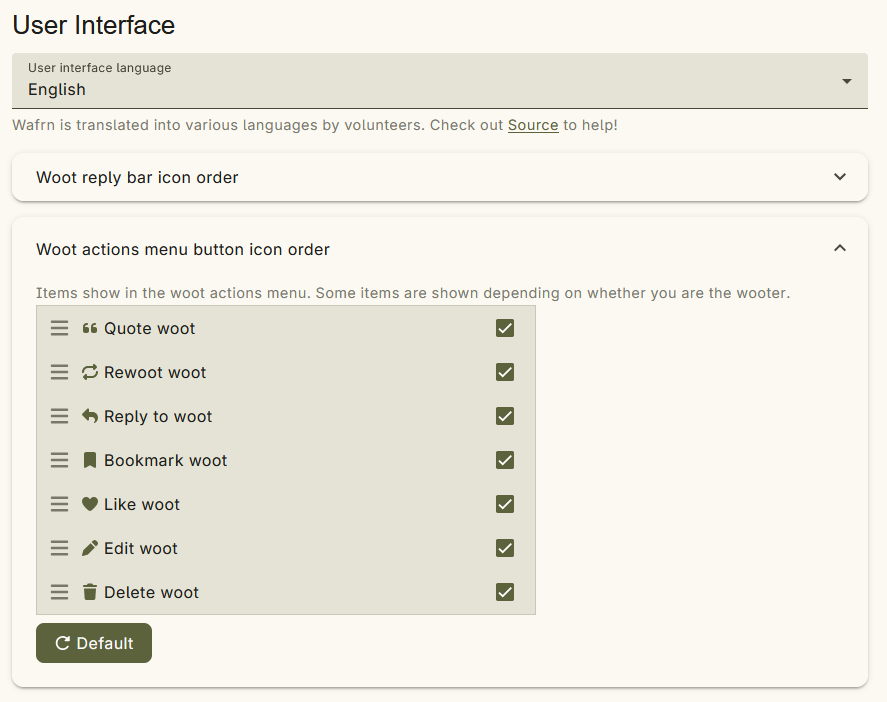The image size is (887, 702).
Task: Toggle the Delete woot checkbox
Action: [x=505, y=592]
